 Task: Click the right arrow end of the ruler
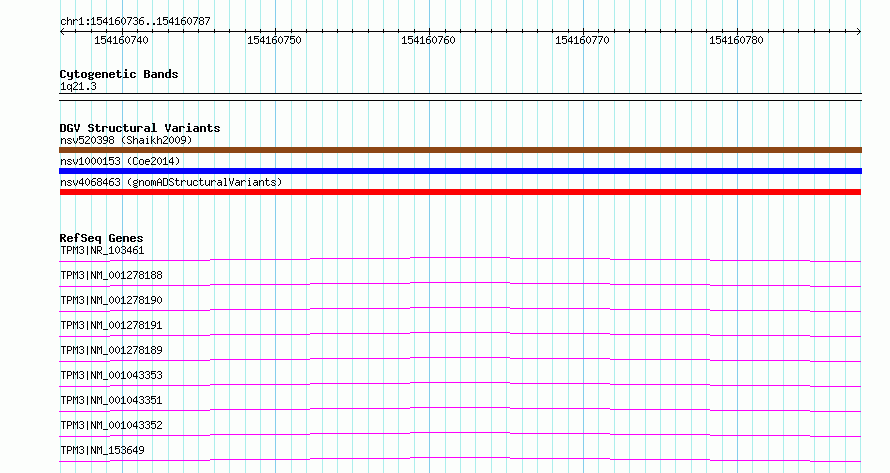coord(859,32)
